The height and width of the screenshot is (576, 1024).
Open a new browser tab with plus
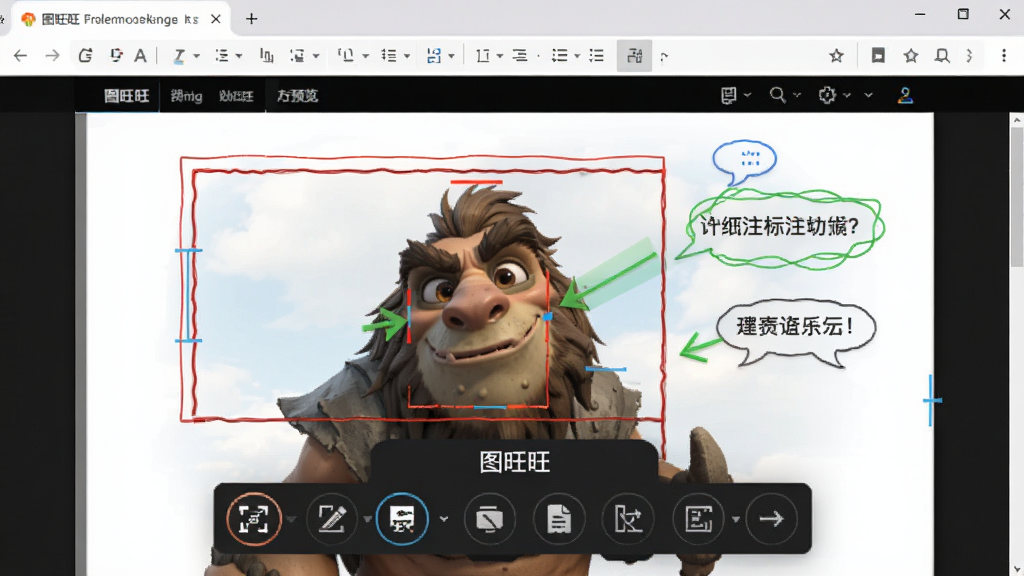[x=251, y=19]
